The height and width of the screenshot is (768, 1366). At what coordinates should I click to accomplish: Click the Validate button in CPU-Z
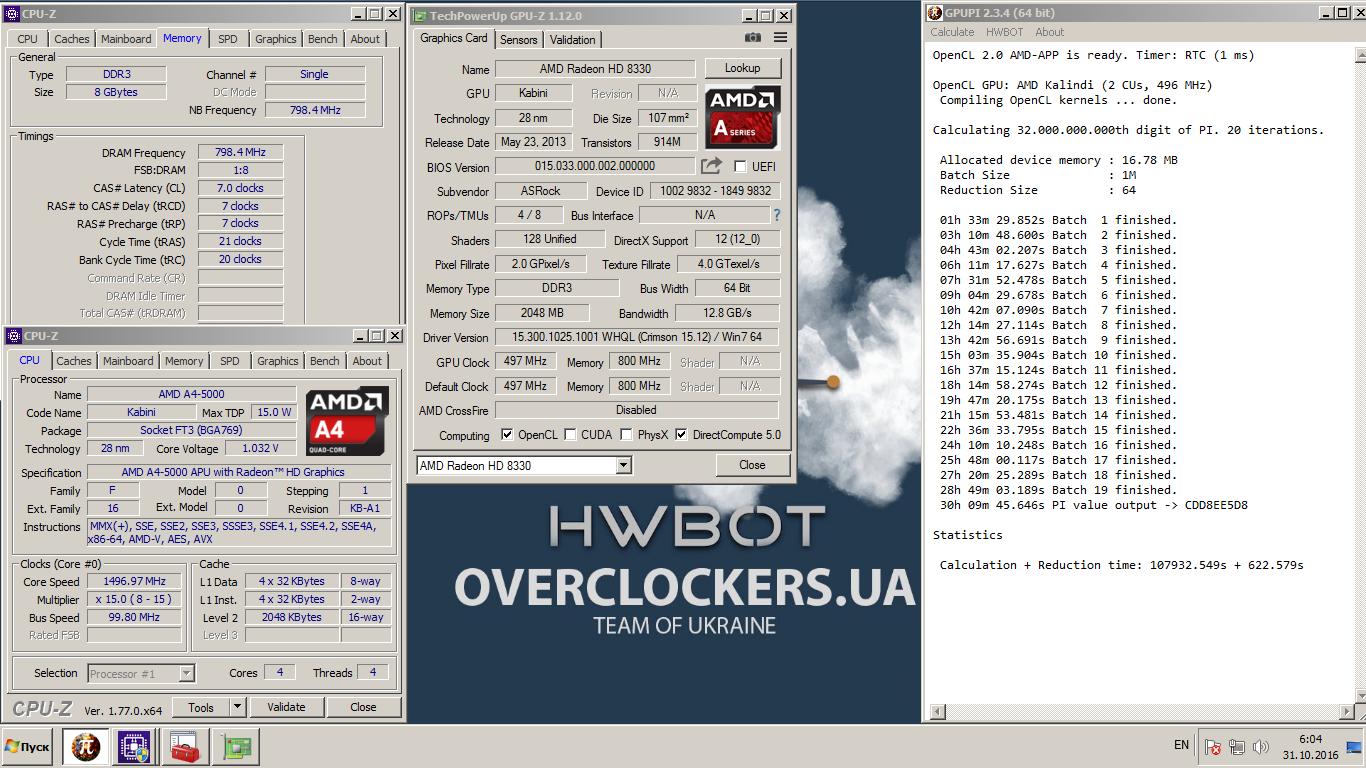286,707
